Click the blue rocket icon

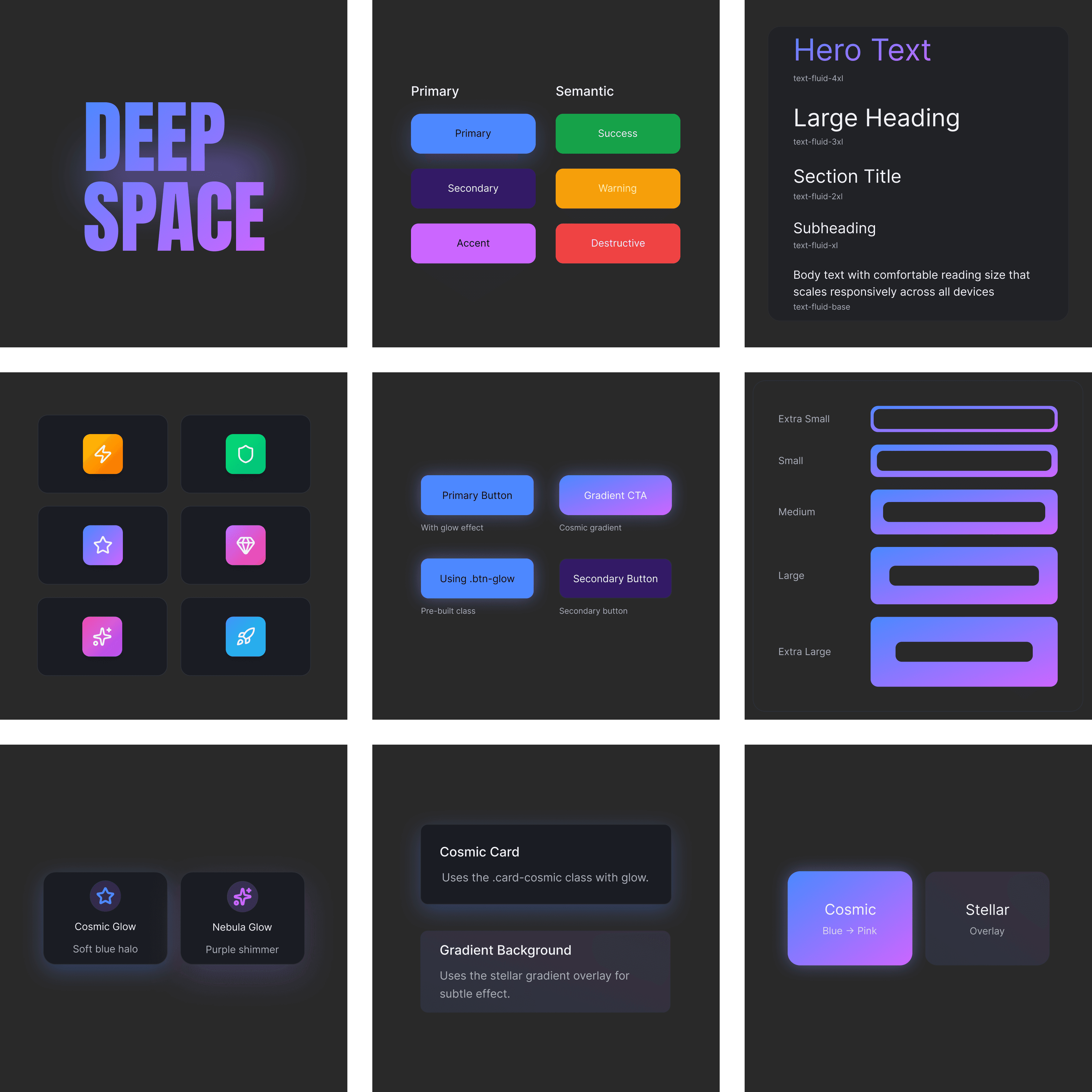245,636
